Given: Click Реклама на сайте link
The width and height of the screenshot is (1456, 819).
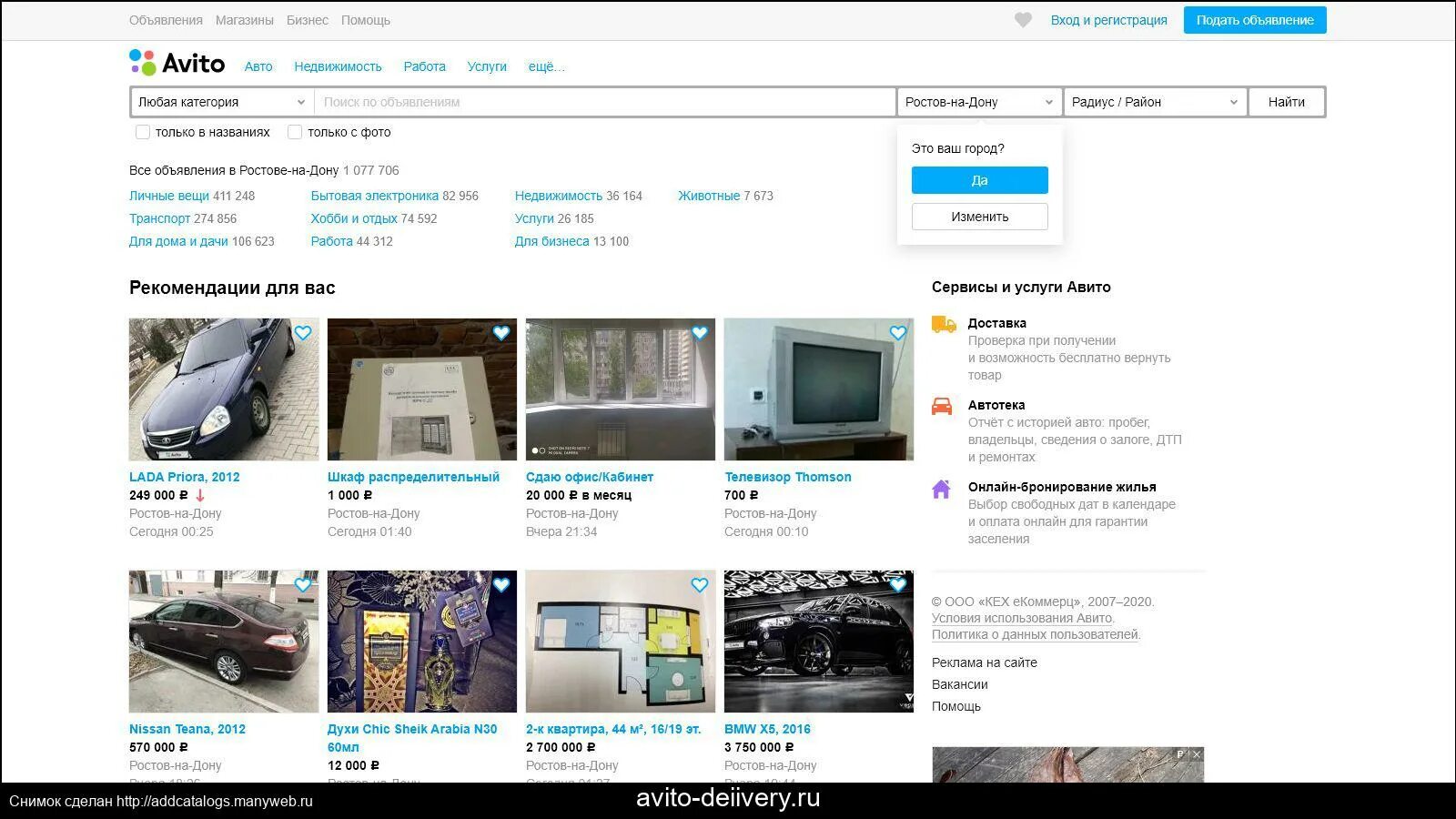Looking at the screenshot, I should (985, 662).
